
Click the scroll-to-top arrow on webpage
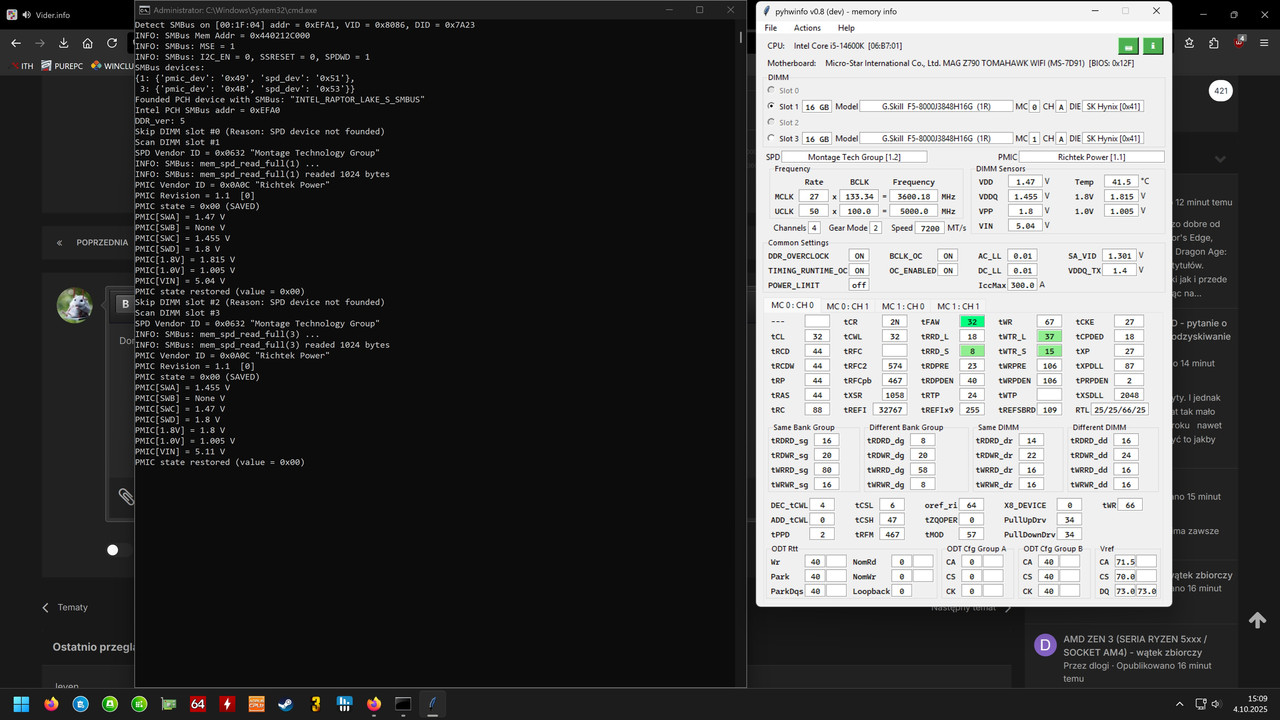[1257, 620]
